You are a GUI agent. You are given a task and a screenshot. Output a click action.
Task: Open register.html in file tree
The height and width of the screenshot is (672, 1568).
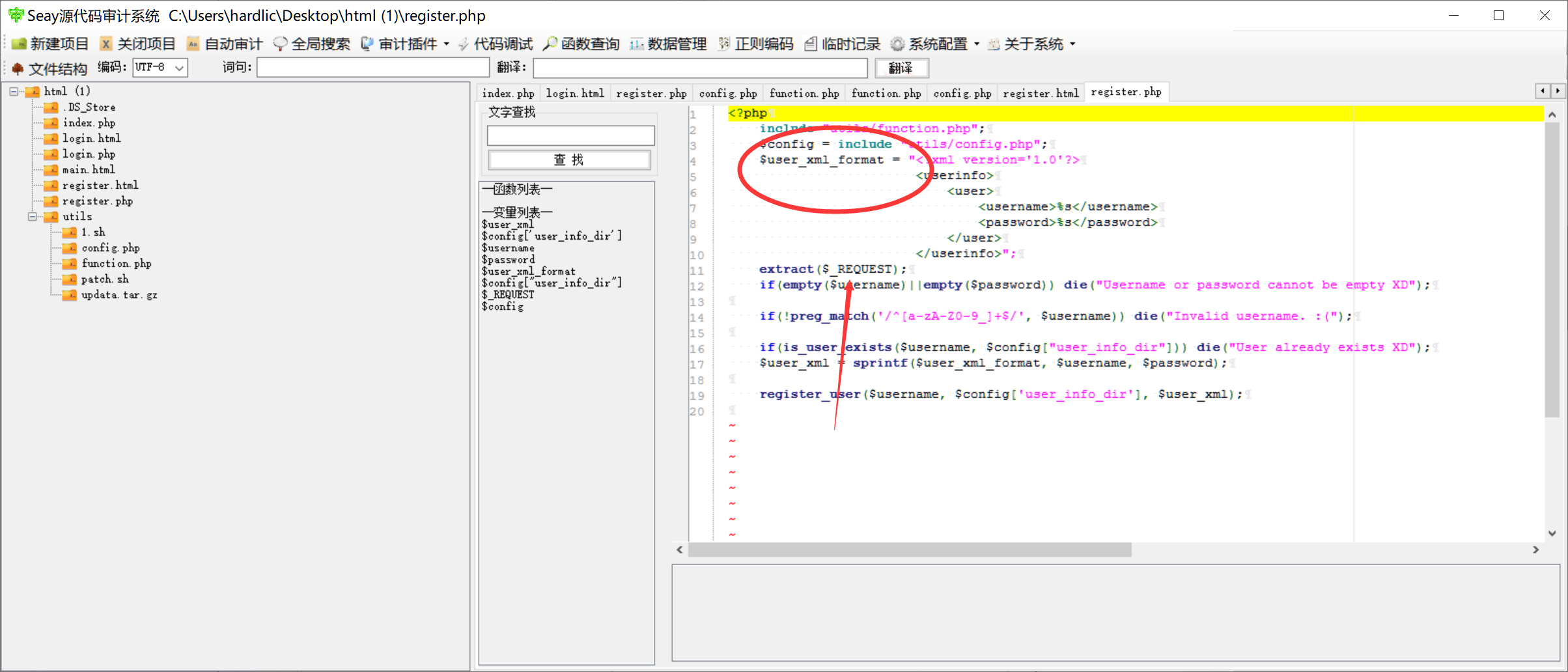point(100,186)
